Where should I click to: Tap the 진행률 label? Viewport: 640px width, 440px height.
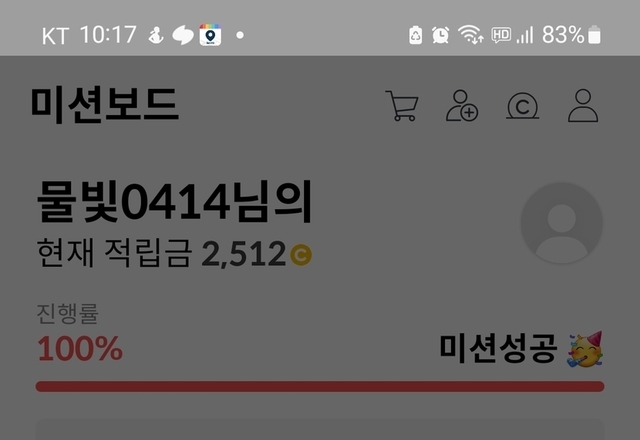(68, 313)
